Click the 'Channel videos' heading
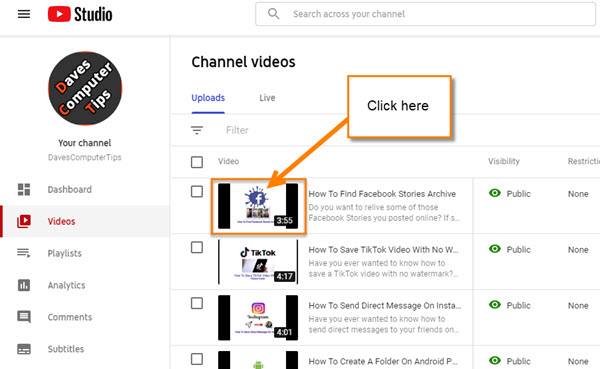Viewport: 600px width, 369px height. click(243, 62)
